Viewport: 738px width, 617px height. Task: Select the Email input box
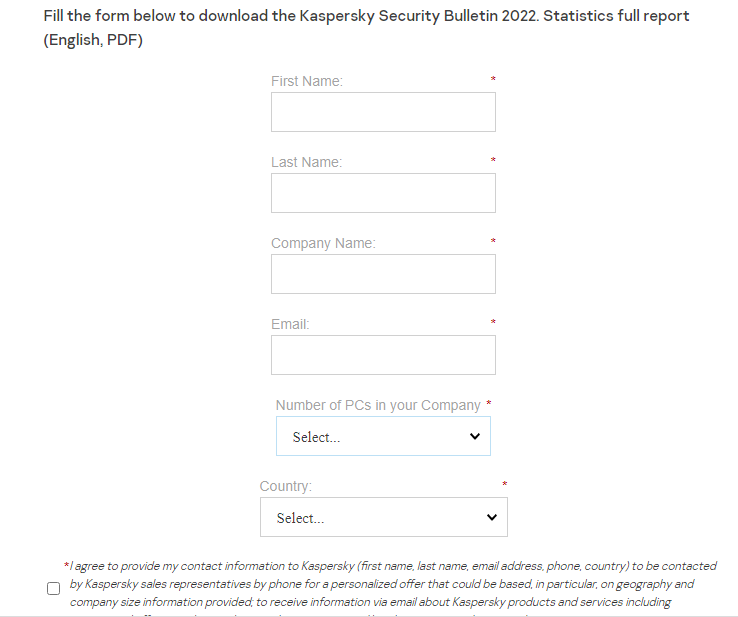click(x=383, y=355)
